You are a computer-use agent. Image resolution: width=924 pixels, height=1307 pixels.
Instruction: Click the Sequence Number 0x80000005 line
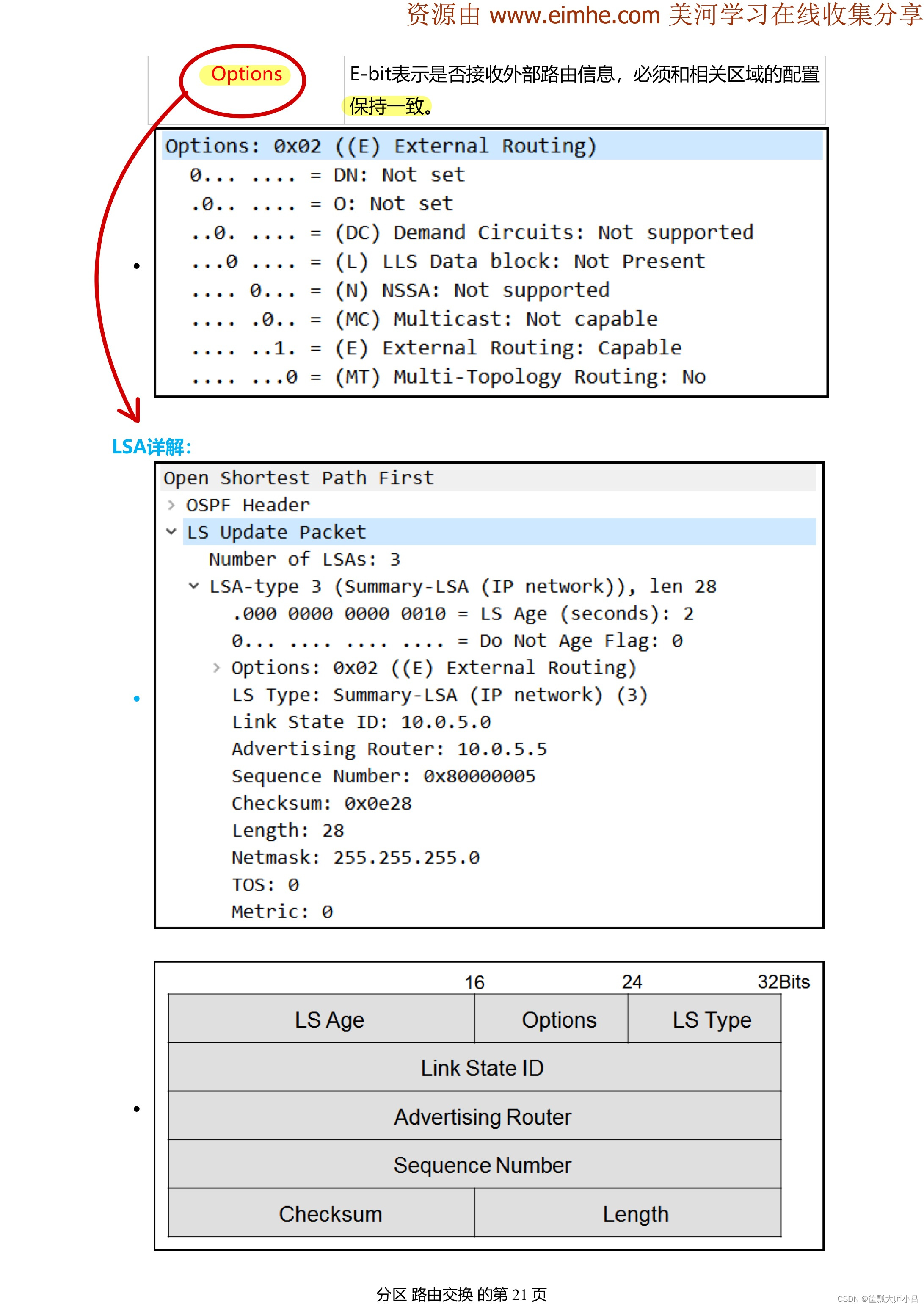coord(383,776)
